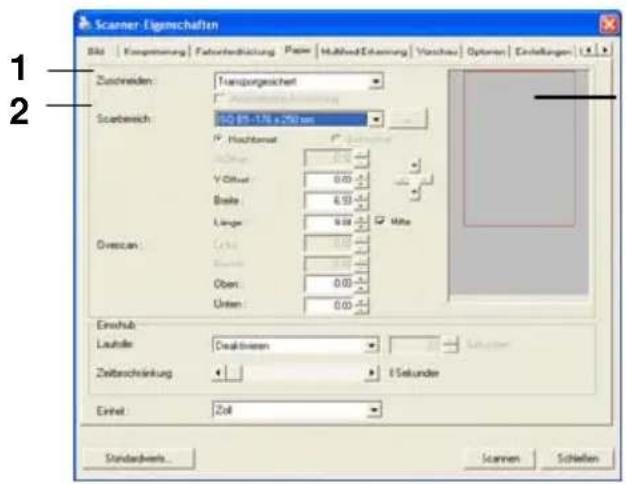Click the button beside Scanbereich dropdown
Viewport: 626px width, 484px height.
pos(408,119)
